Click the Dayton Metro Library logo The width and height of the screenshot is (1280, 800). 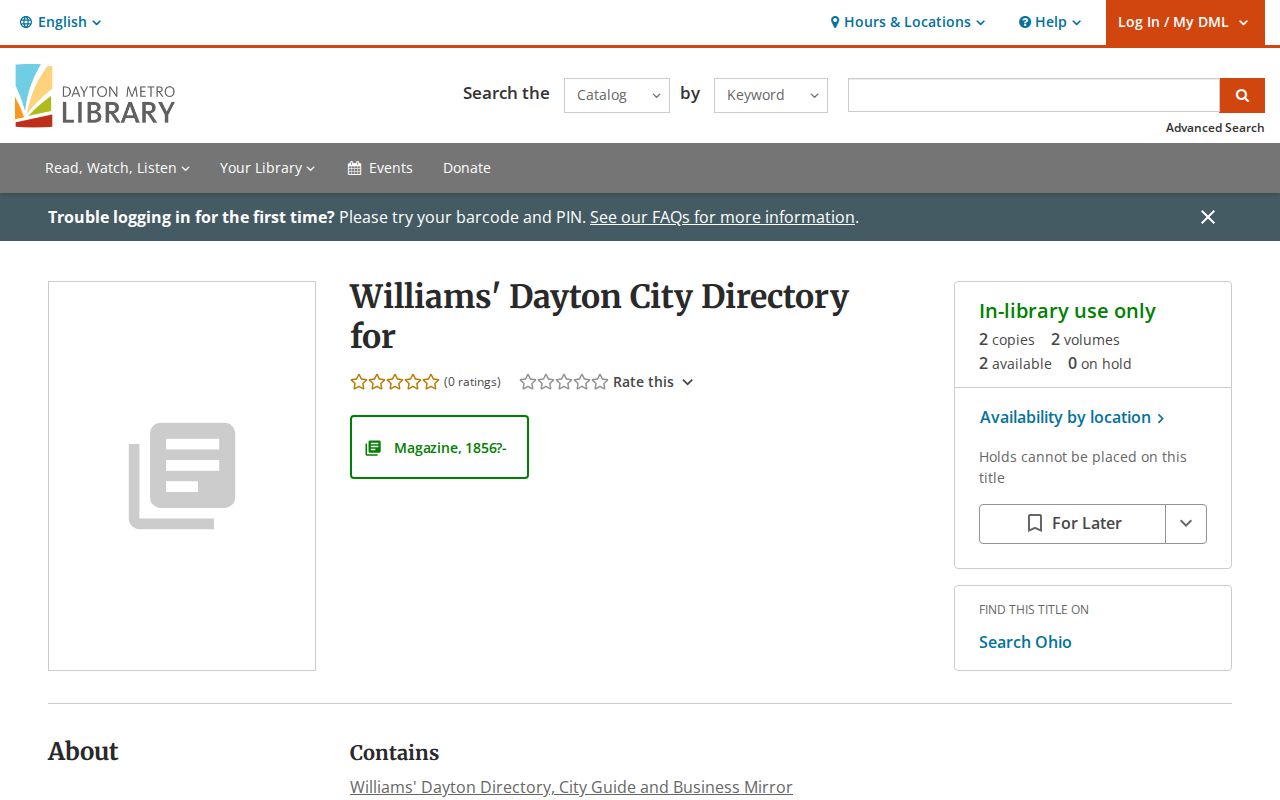[95, 96]
